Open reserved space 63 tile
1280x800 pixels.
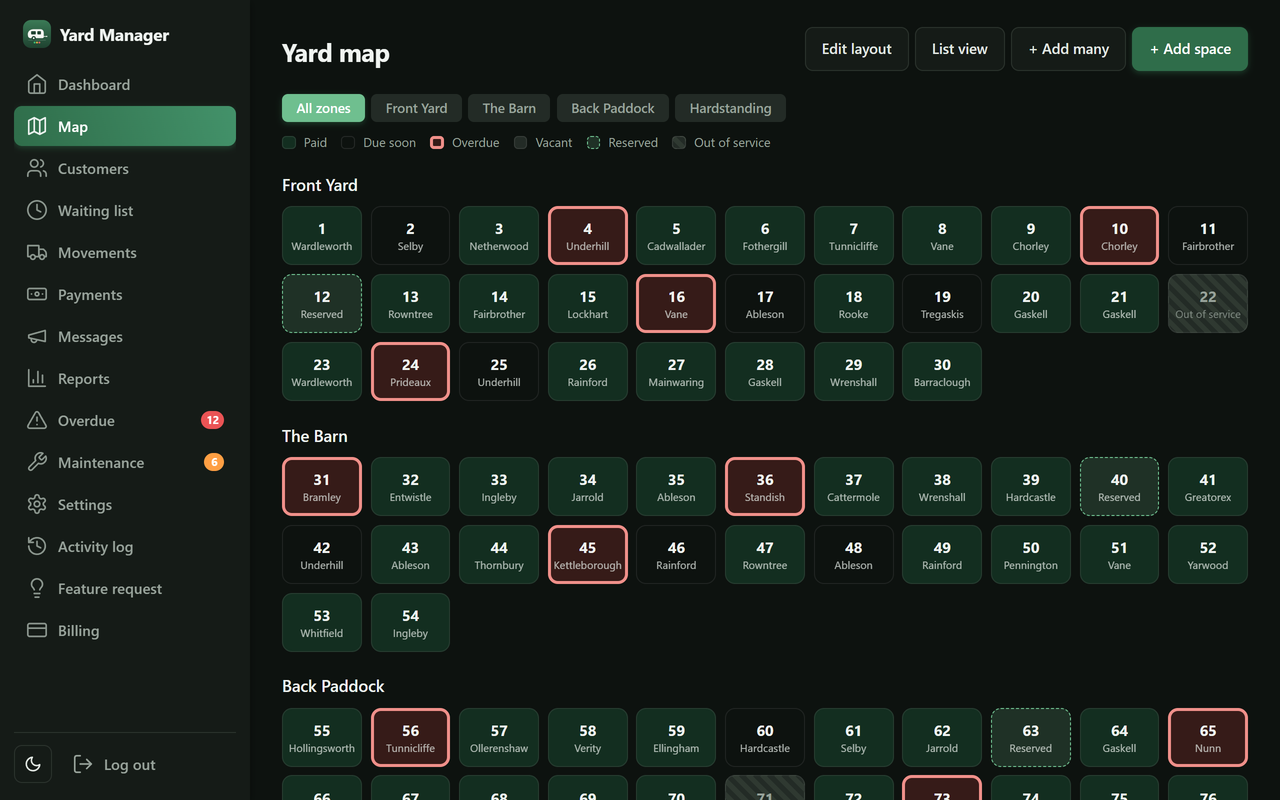point(1031,738)
